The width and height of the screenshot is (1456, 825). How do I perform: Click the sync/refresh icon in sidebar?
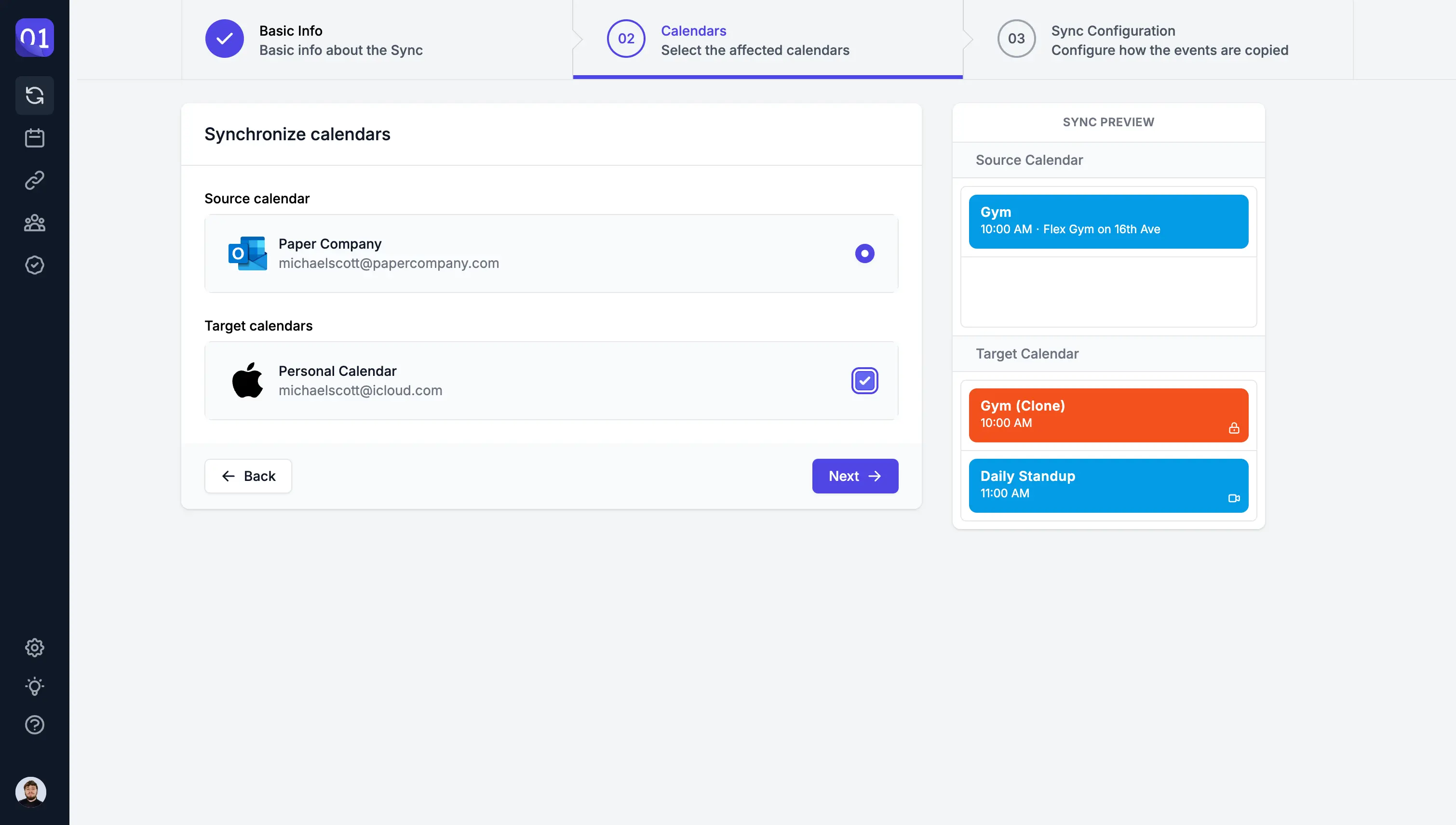[34, 95]
